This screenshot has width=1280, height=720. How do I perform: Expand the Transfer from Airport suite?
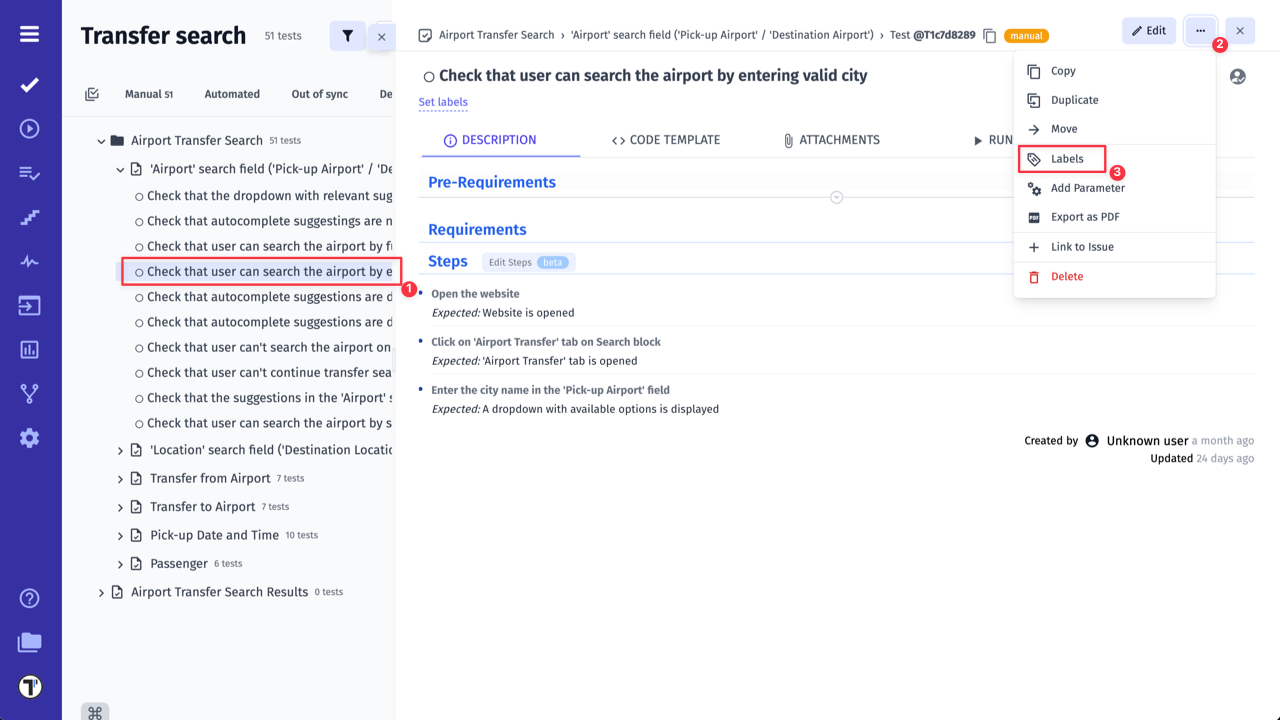point(120,479)
